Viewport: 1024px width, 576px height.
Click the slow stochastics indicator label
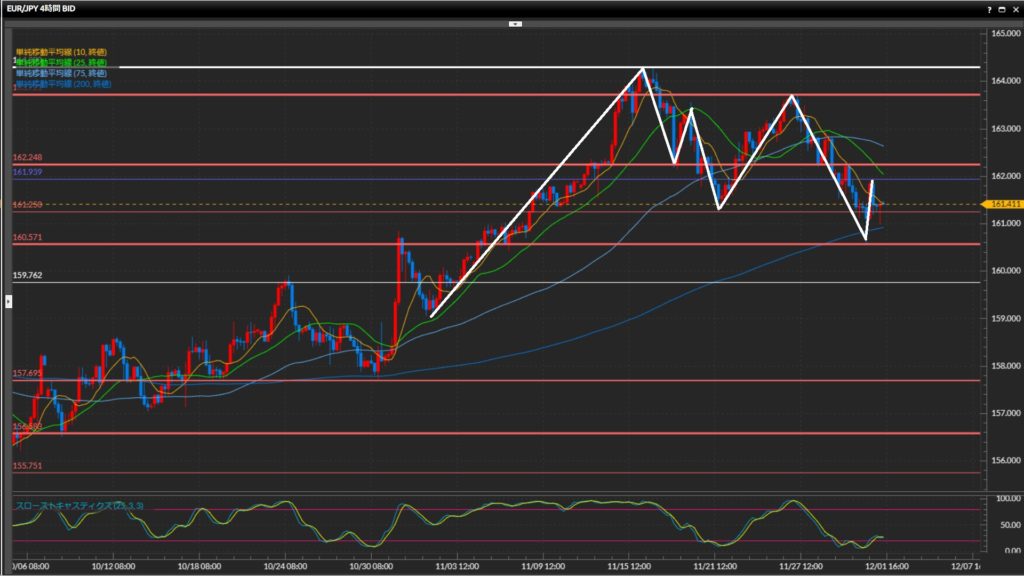click(80, 507)
